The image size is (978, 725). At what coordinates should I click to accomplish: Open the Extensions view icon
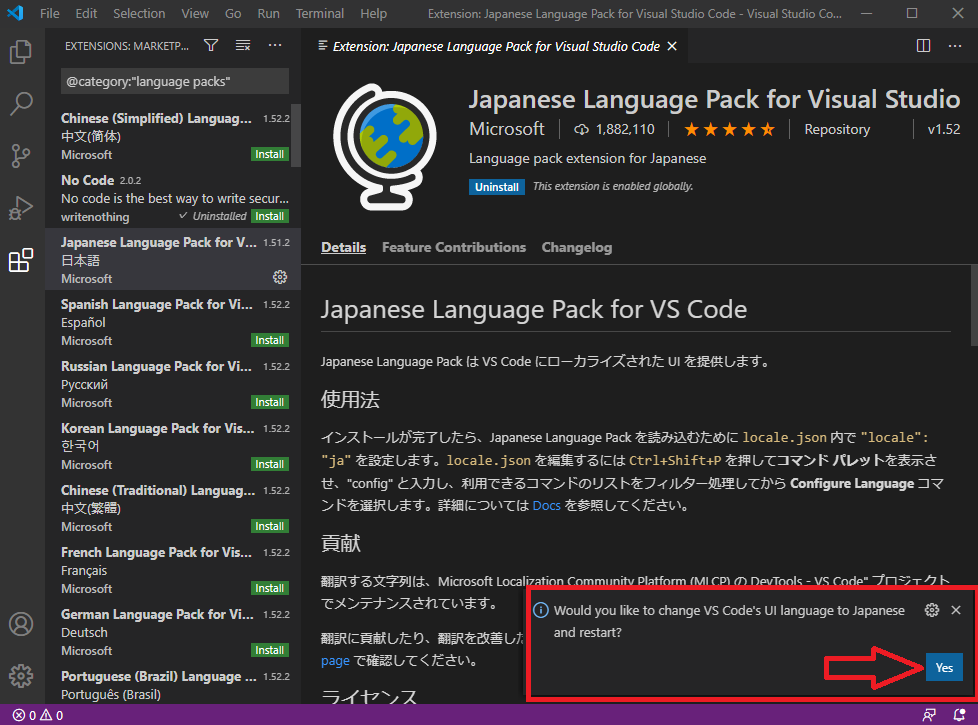[21, 260]
